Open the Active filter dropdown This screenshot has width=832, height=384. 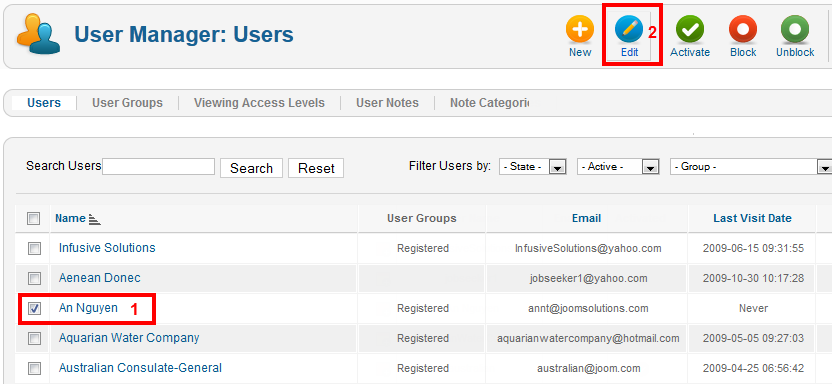click(618, 167)
